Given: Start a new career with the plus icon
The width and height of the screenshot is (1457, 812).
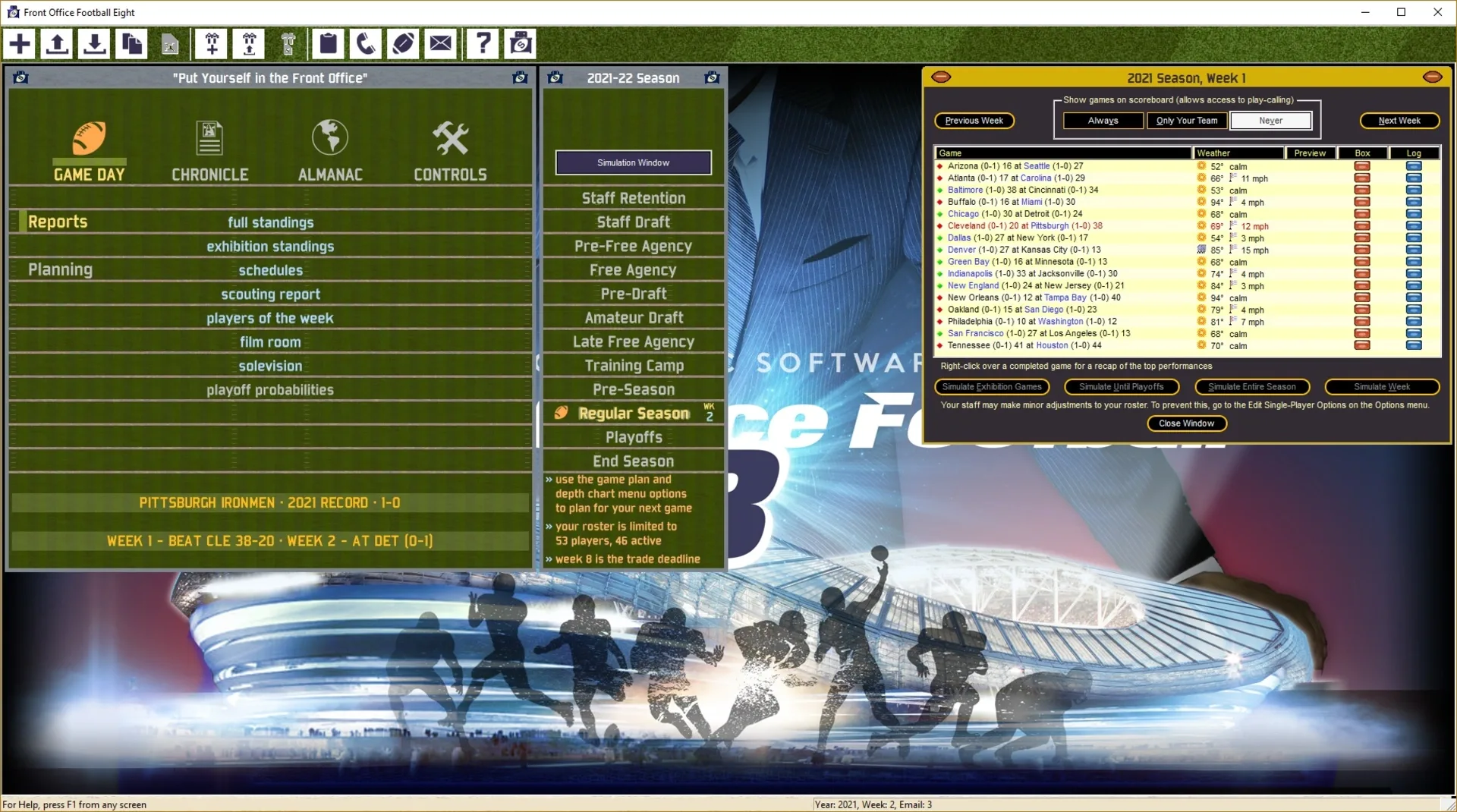Looking at the screenshot, I should tap(19, 43).
